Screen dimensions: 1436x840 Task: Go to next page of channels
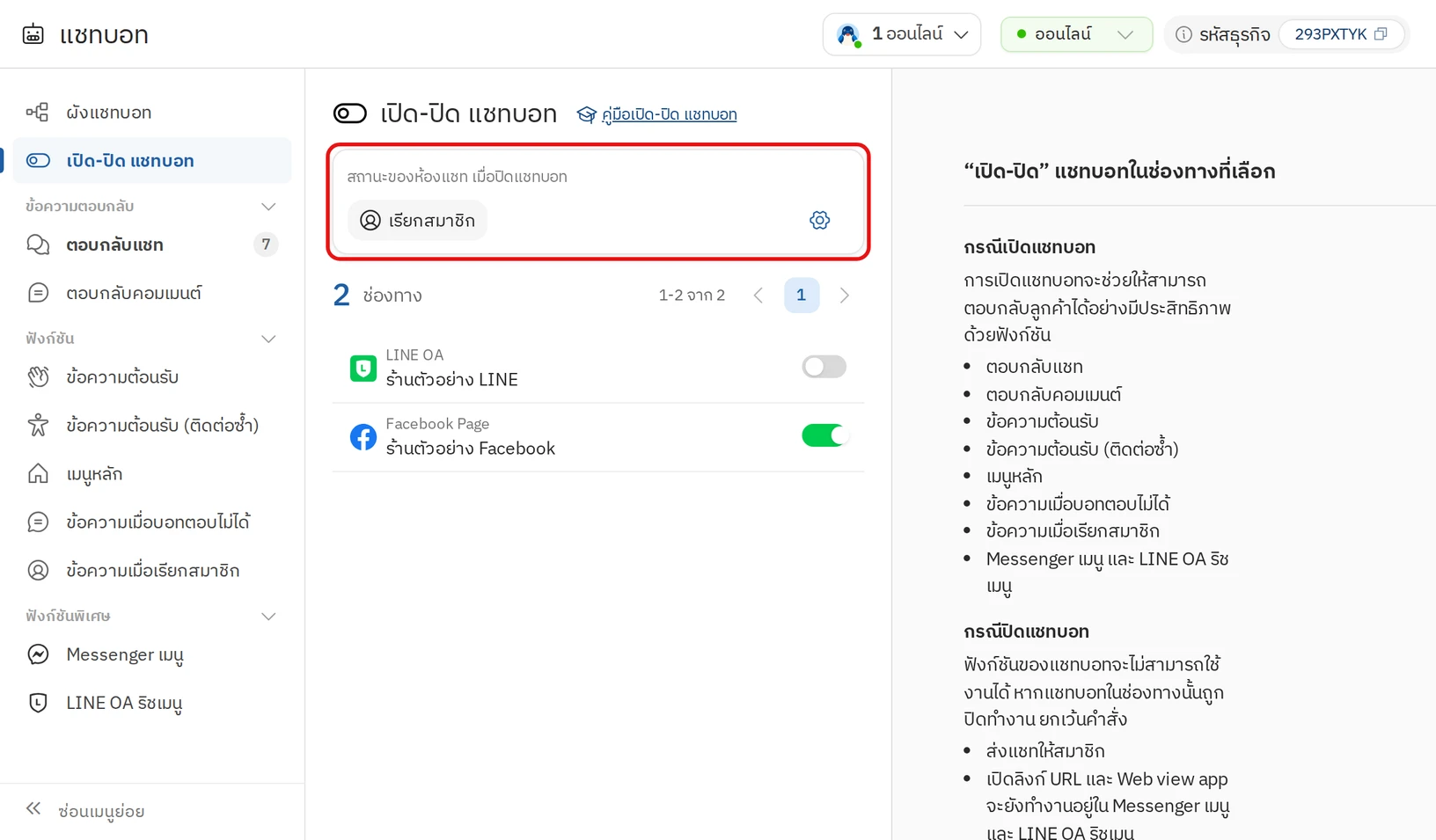(845, 296)
